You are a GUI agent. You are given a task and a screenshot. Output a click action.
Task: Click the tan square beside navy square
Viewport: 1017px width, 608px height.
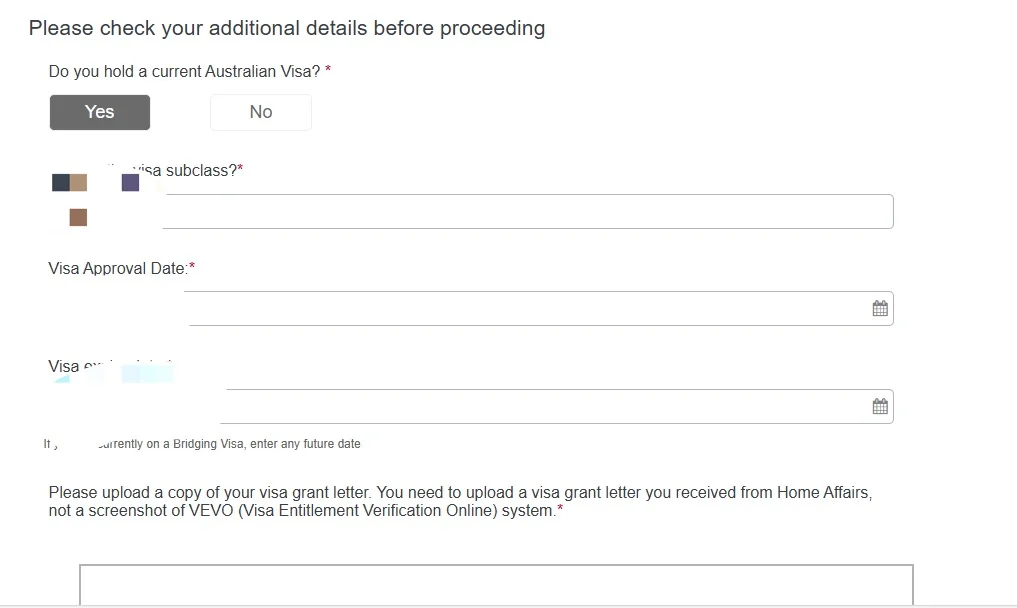pyautogui.click(x=78, y=183)
